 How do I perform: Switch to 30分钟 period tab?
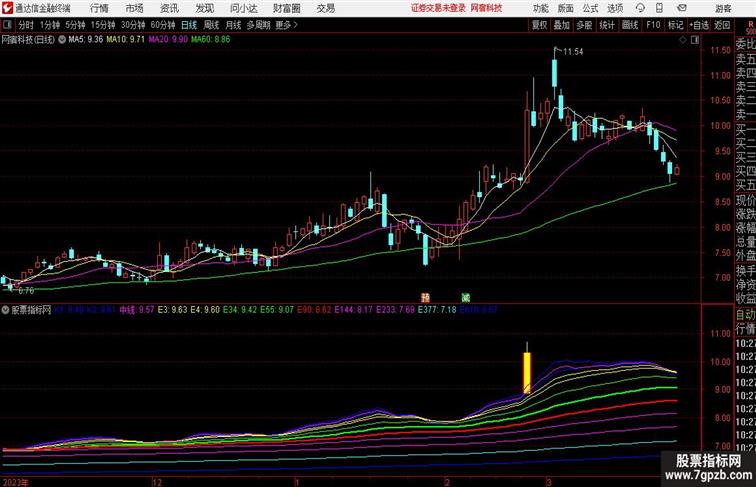click(133, 25)
